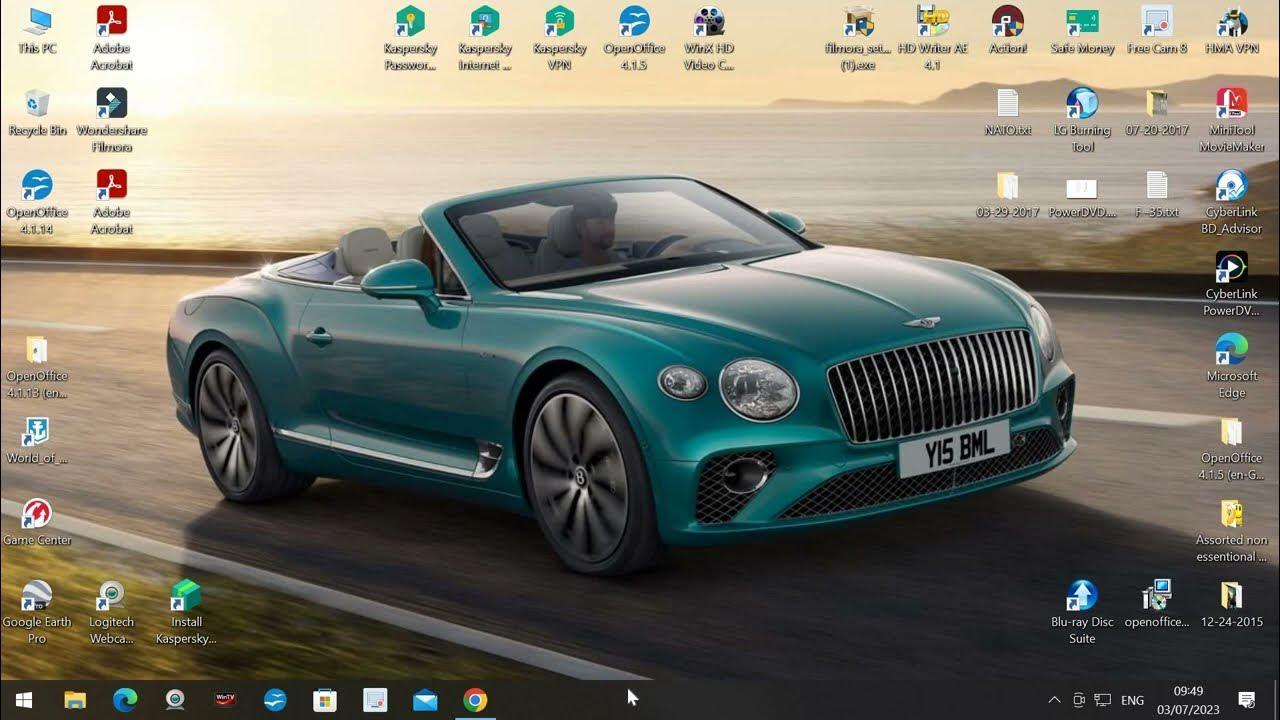Image resolution: width=1280 pixels, height=720 pixels.
Task: Select the Recycle Bin icon
Action: (37, 105)
